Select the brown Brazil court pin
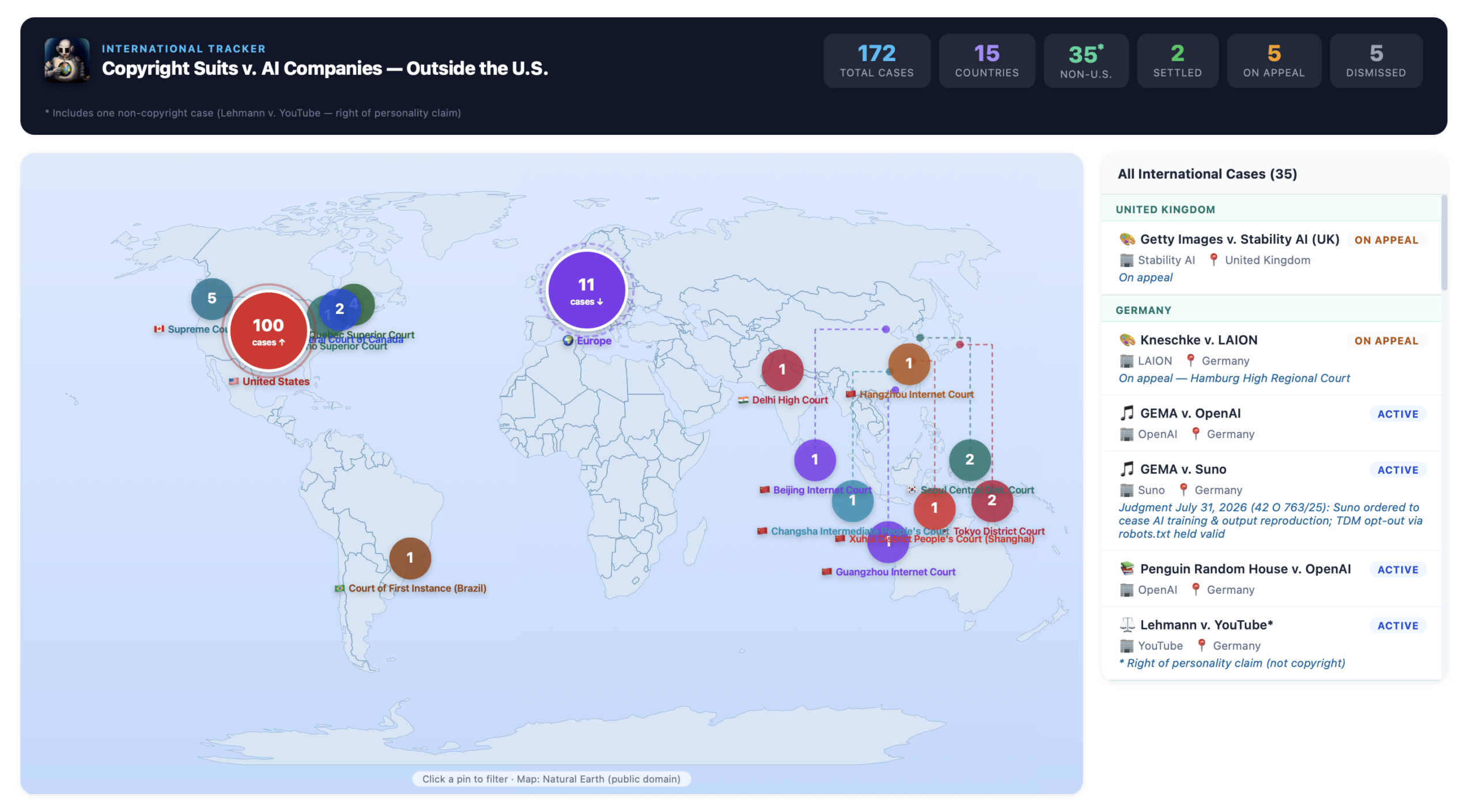 click(x=410, y=558)
